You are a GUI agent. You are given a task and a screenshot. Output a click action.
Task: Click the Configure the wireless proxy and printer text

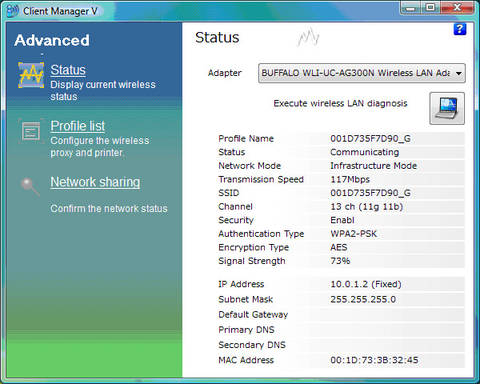pos(100,147)
